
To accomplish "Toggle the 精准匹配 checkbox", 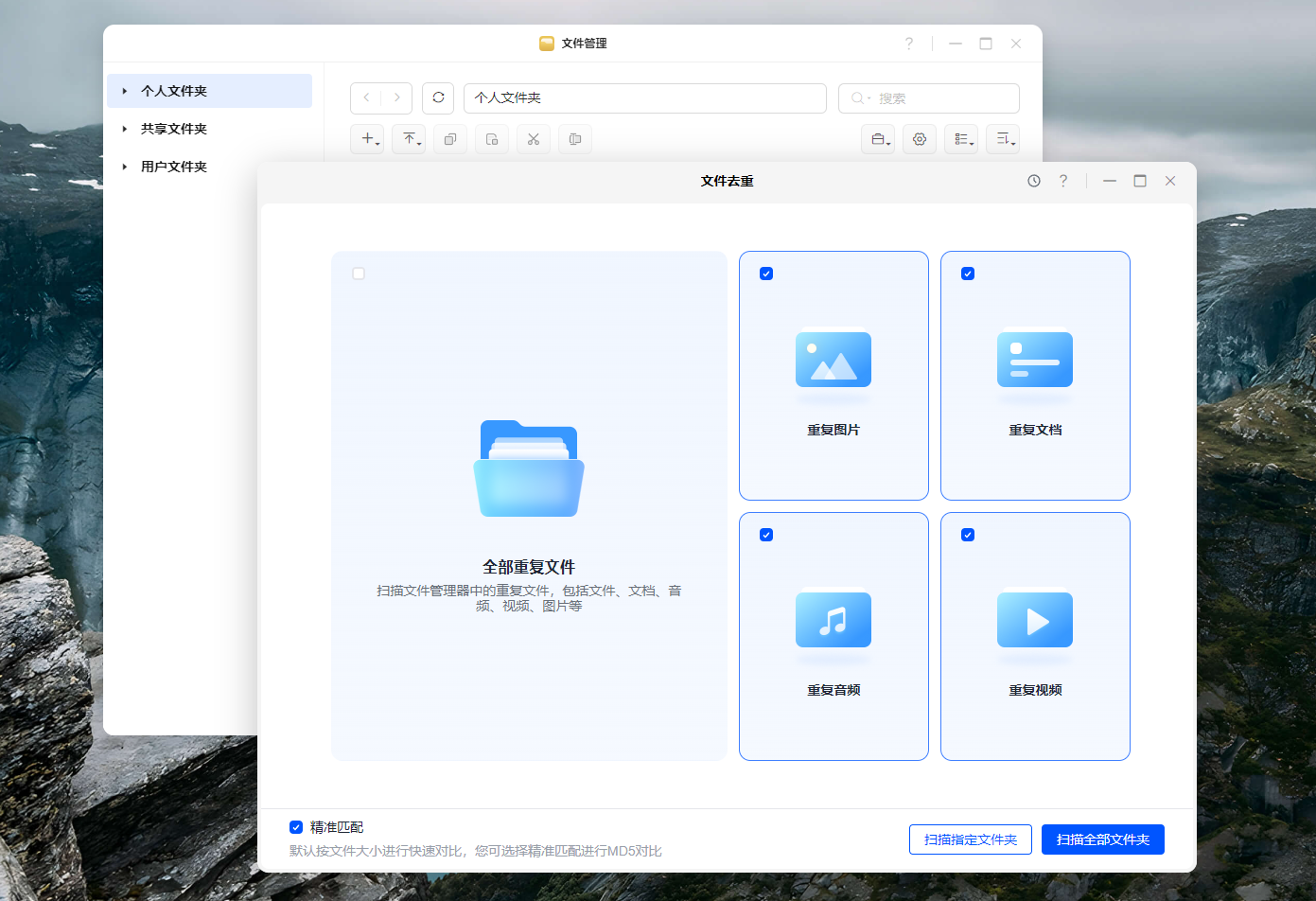I will [296, 827].
